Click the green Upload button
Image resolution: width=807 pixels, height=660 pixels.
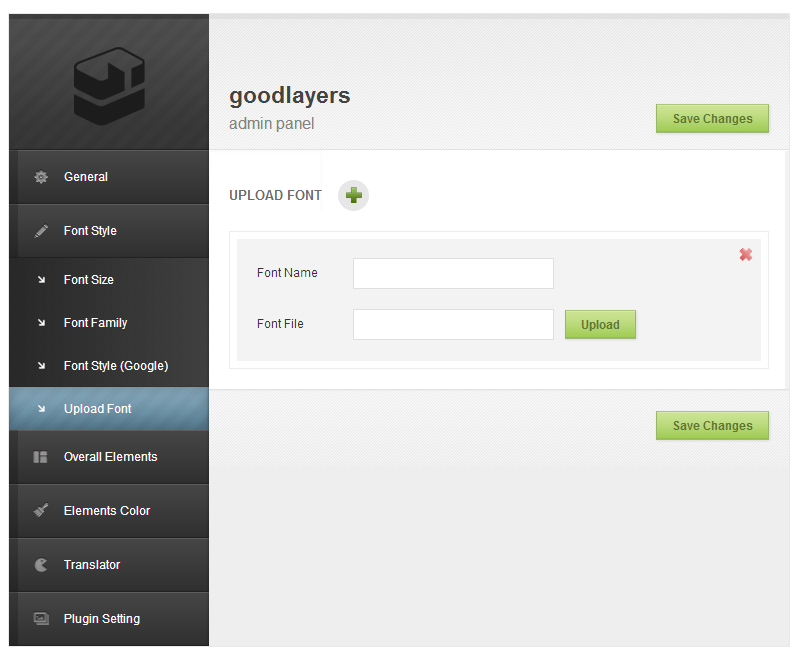coord(600,325)
